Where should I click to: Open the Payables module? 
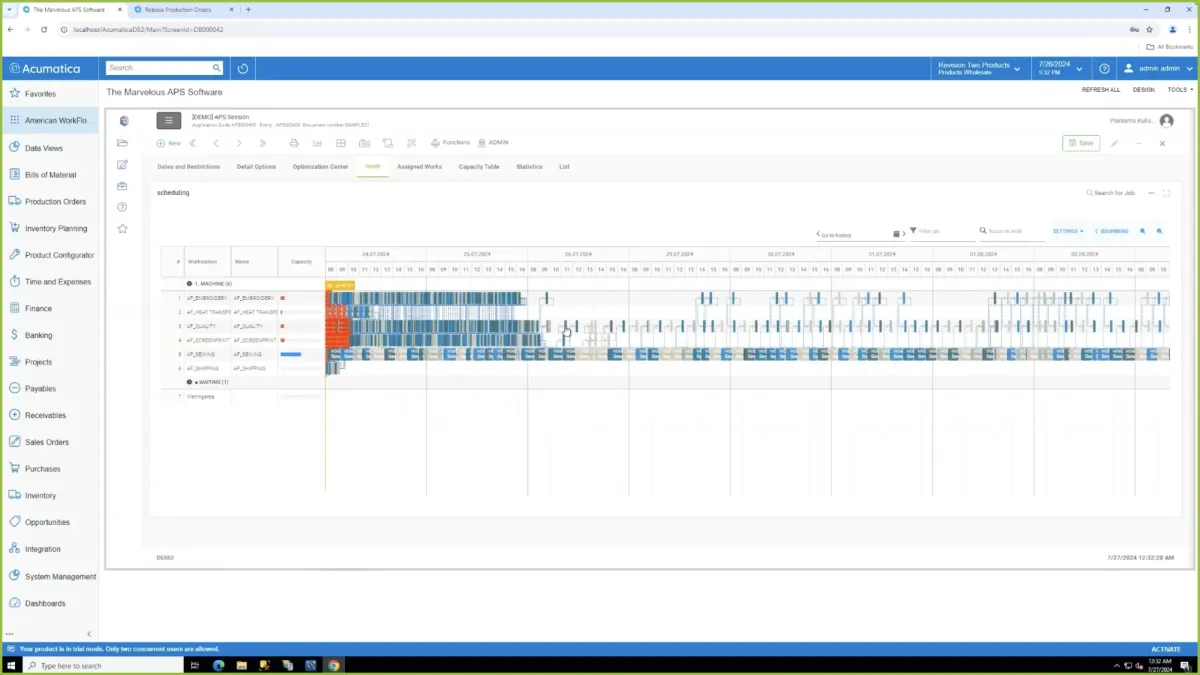coord(49,389)
